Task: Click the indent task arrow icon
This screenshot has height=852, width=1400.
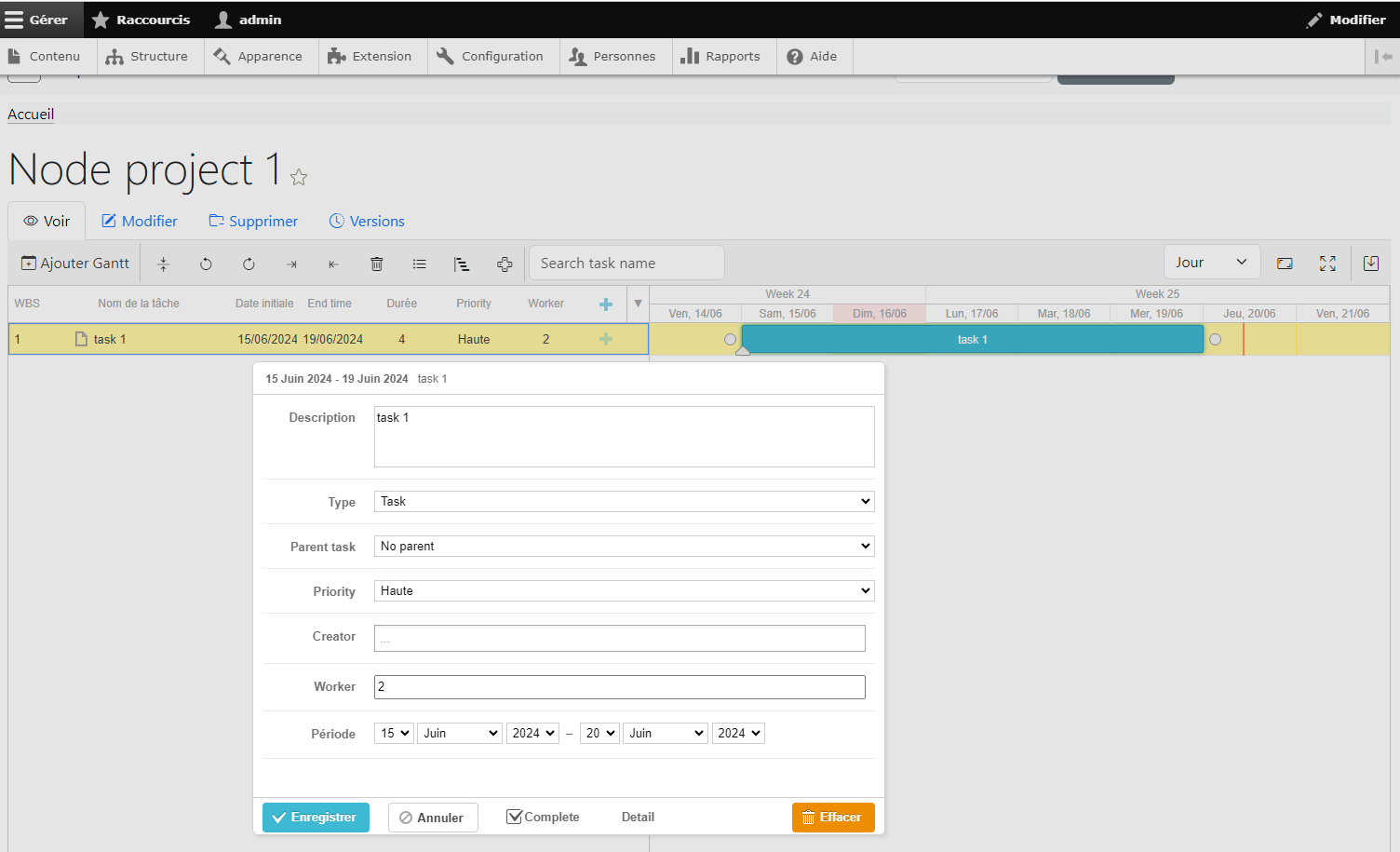Action: (x=290, y=264)
